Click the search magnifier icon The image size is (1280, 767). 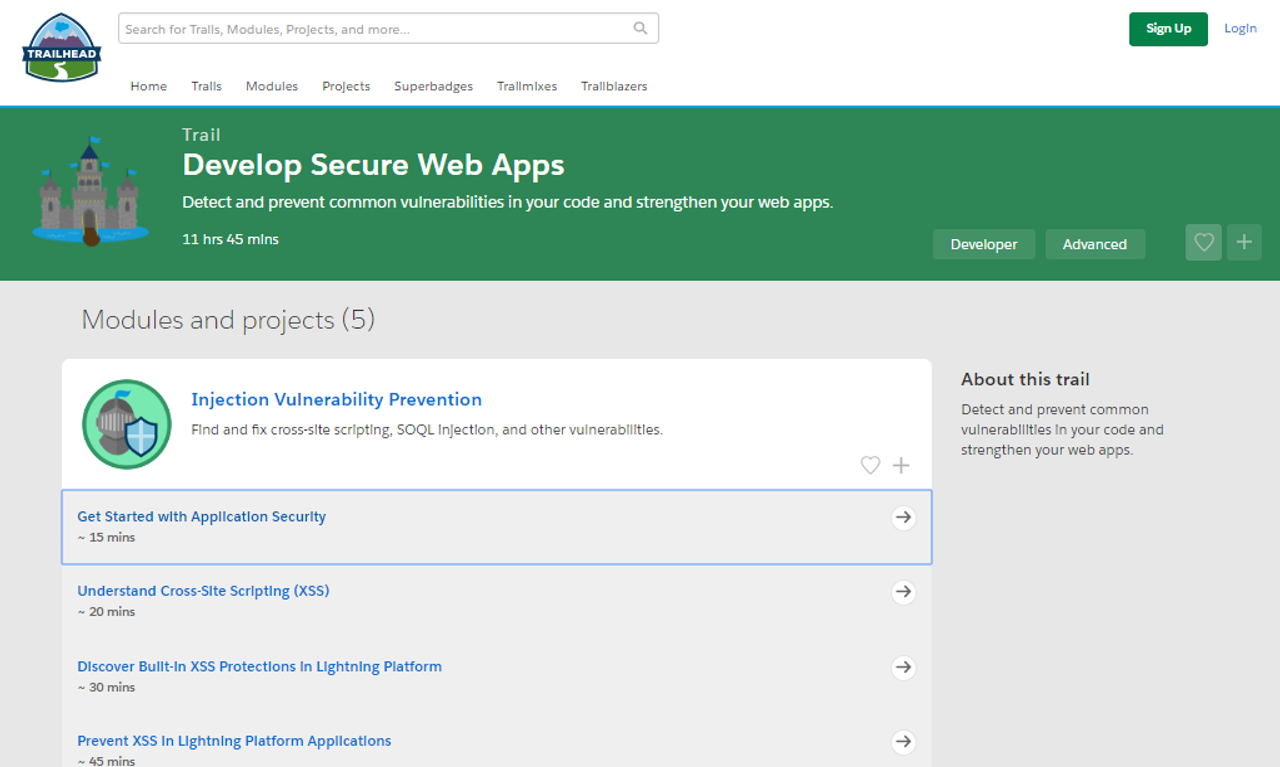[x=640, y=29]
